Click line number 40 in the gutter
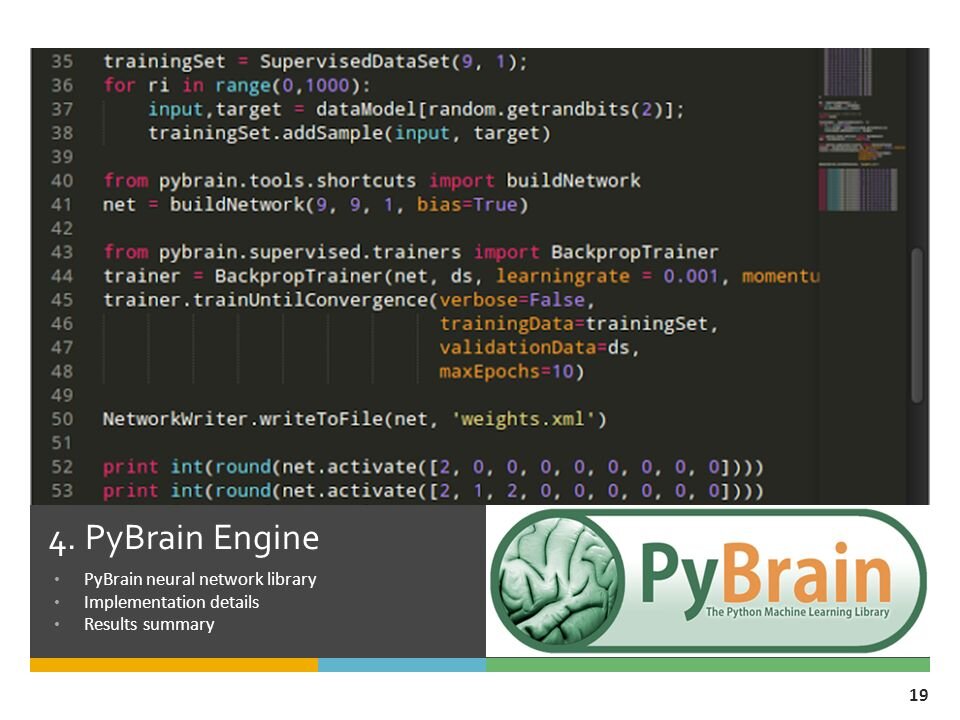Image resolution: width=960 pixels, height=720 pixels. pos(62,181)
